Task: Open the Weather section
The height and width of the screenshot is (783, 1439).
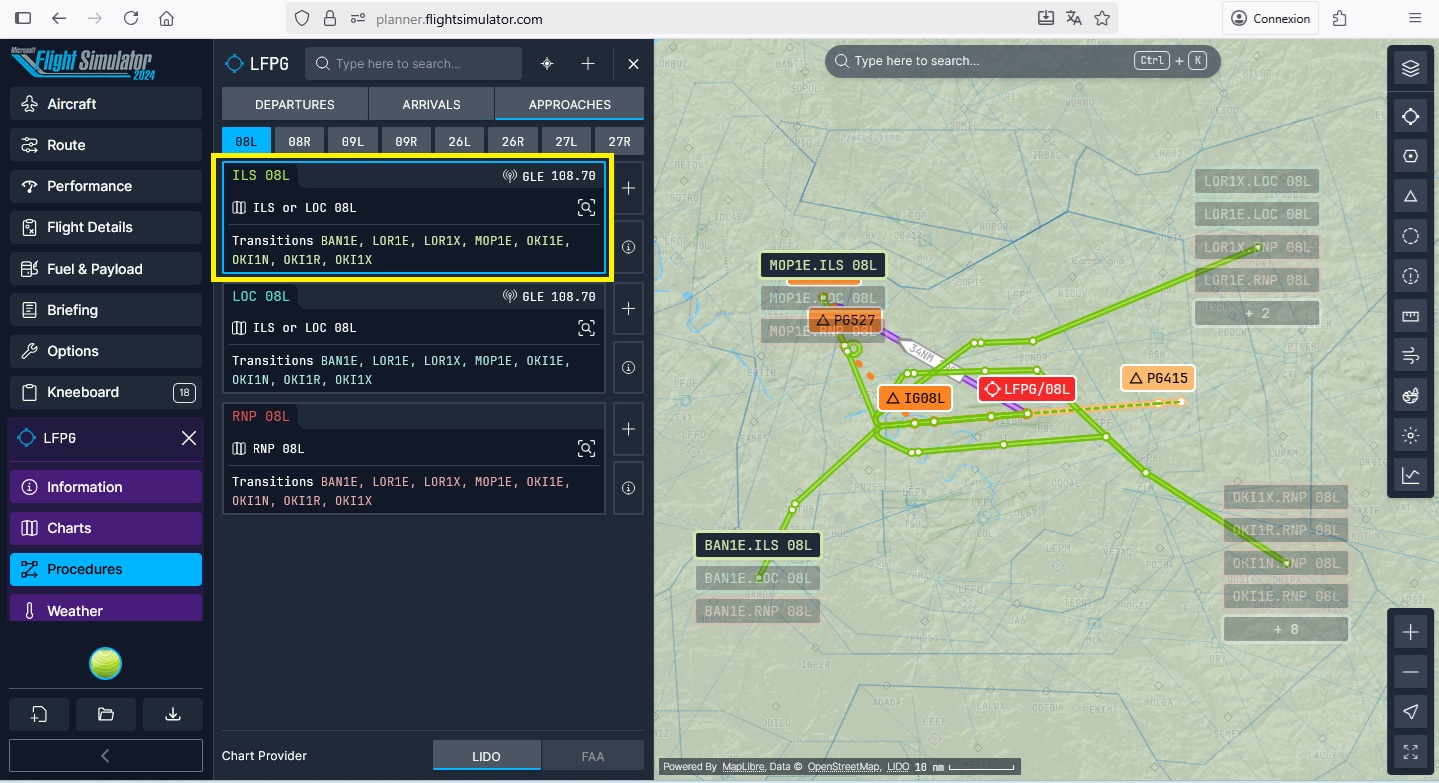Action: coord(106,610)
